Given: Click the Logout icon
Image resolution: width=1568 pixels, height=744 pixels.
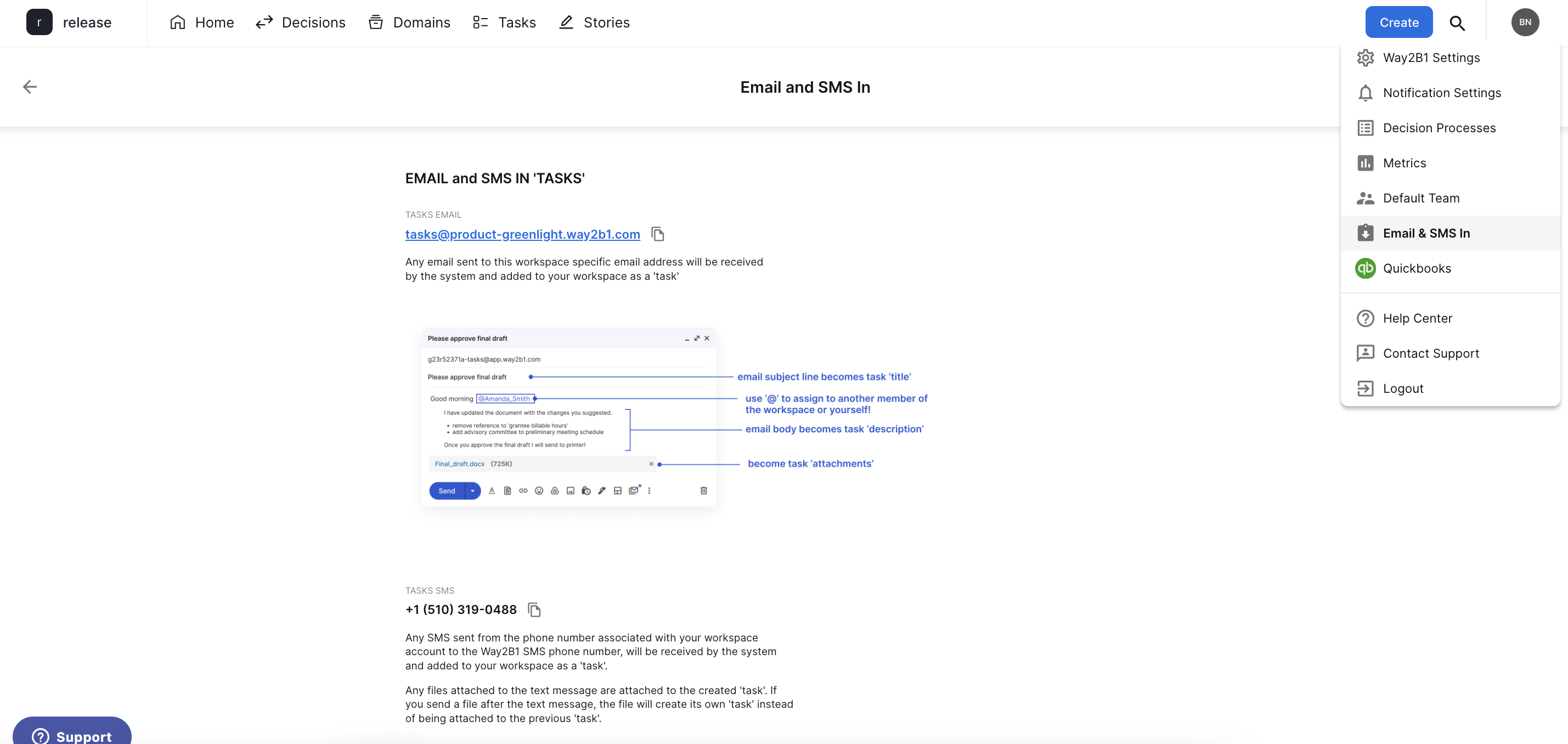Looking at the screenshot, I should coord(1364,388).
